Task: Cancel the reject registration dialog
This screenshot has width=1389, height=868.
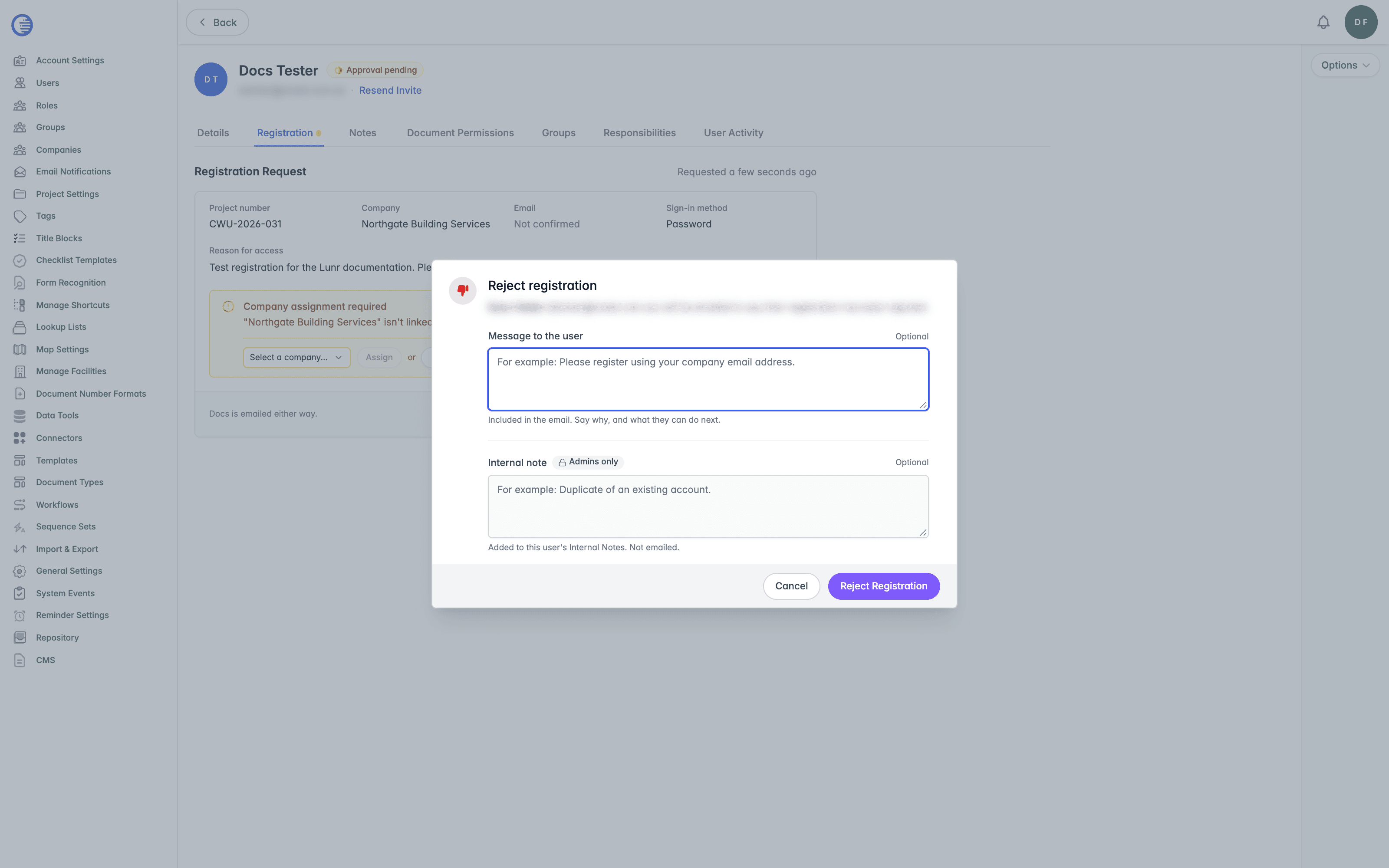Action: [791, 586]
